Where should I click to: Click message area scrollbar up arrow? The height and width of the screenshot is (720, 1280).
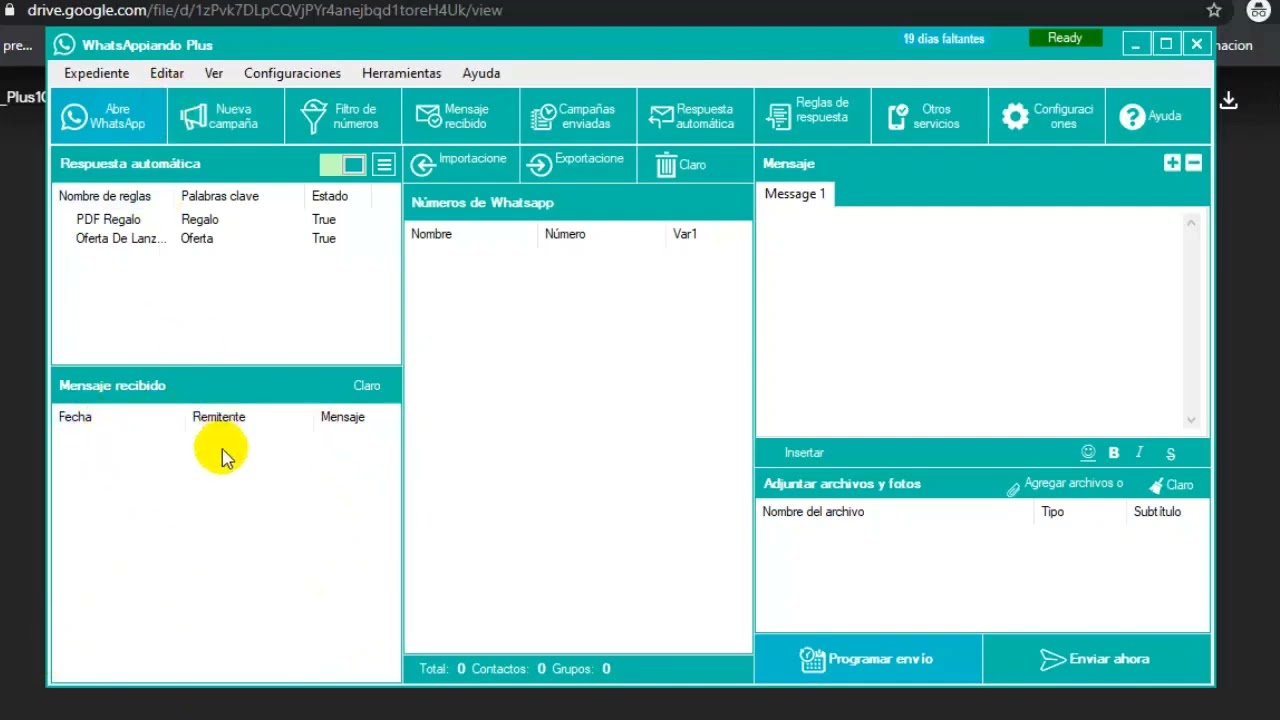coord(1191,223)
